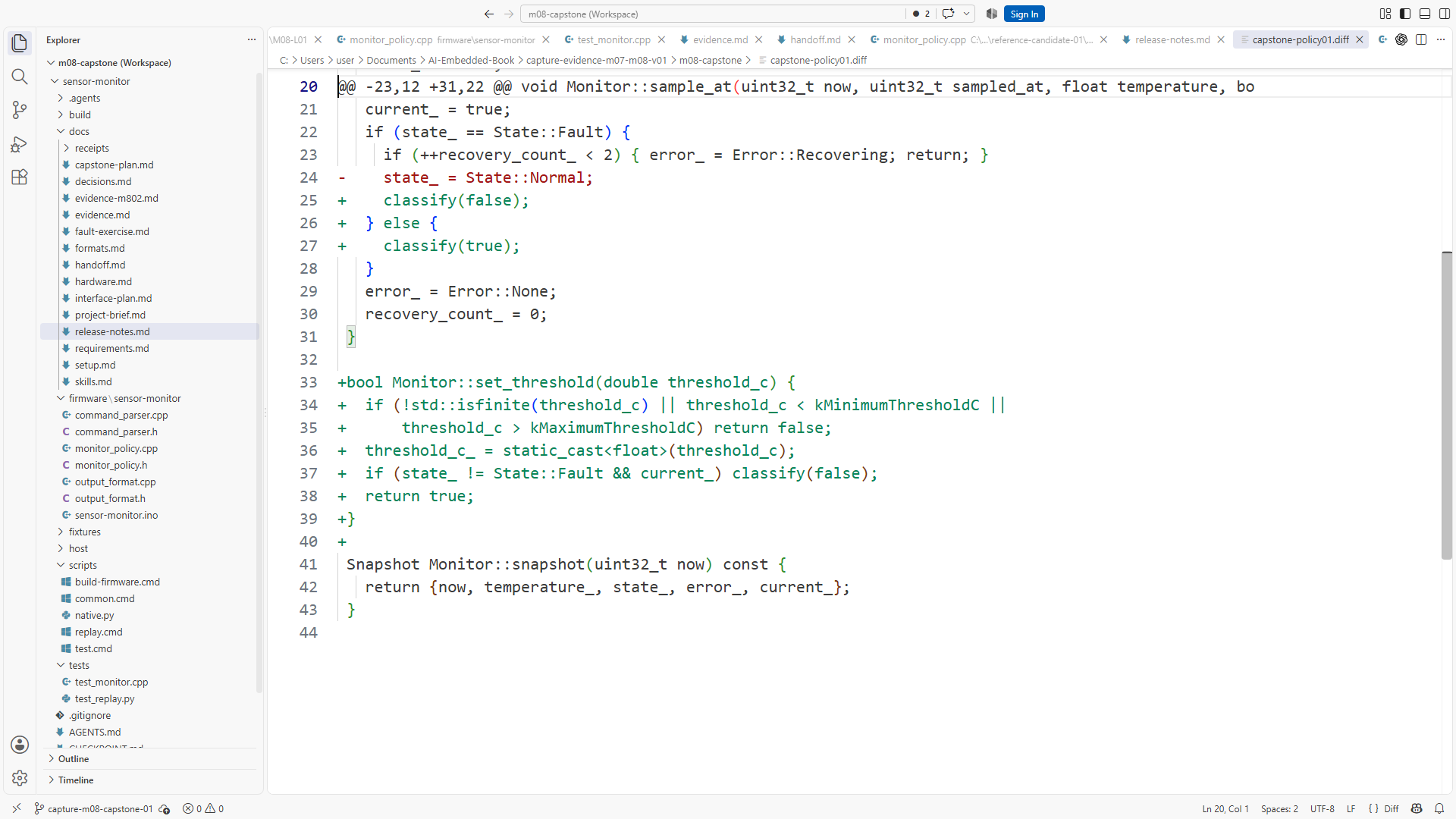Click the editor vertical scrollbar thumb
The width and height of the screenshot is (1456, 819).
point(1447,406)
